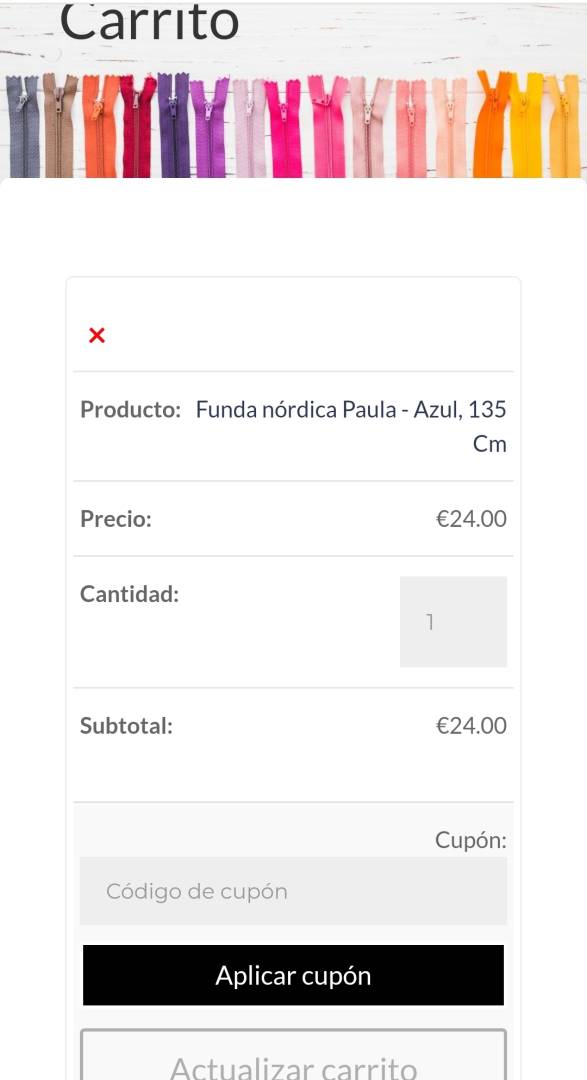This screenshot has width=587, height=1080.
Task: Click the yellow zipper in the banner
Action: 527,125
